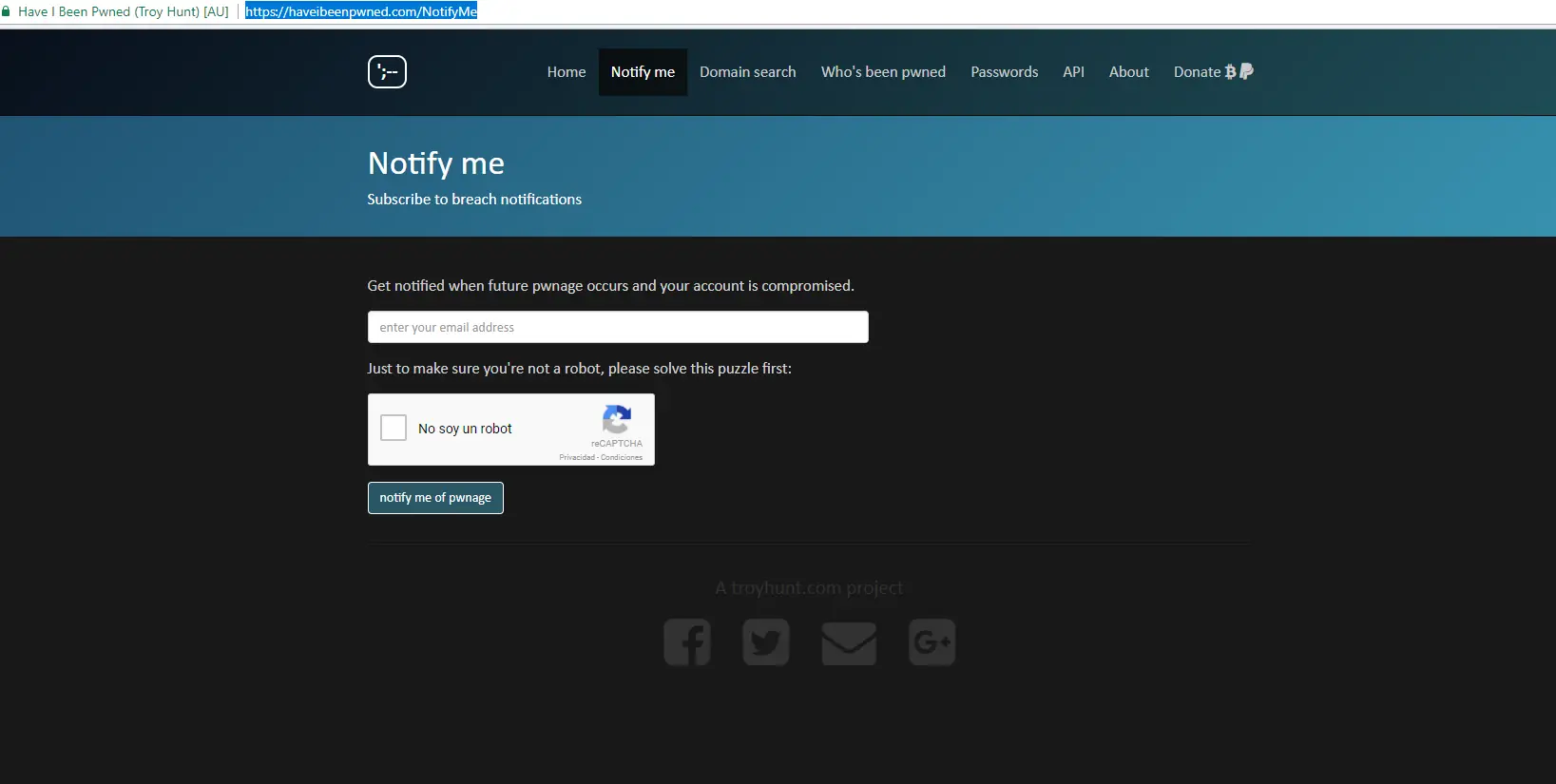Viewport: 1556px width, 784px height.
Task: Click "Subscribe to breach notifications" subtitle
Action: pyautogui.click(x=474, y=200)
